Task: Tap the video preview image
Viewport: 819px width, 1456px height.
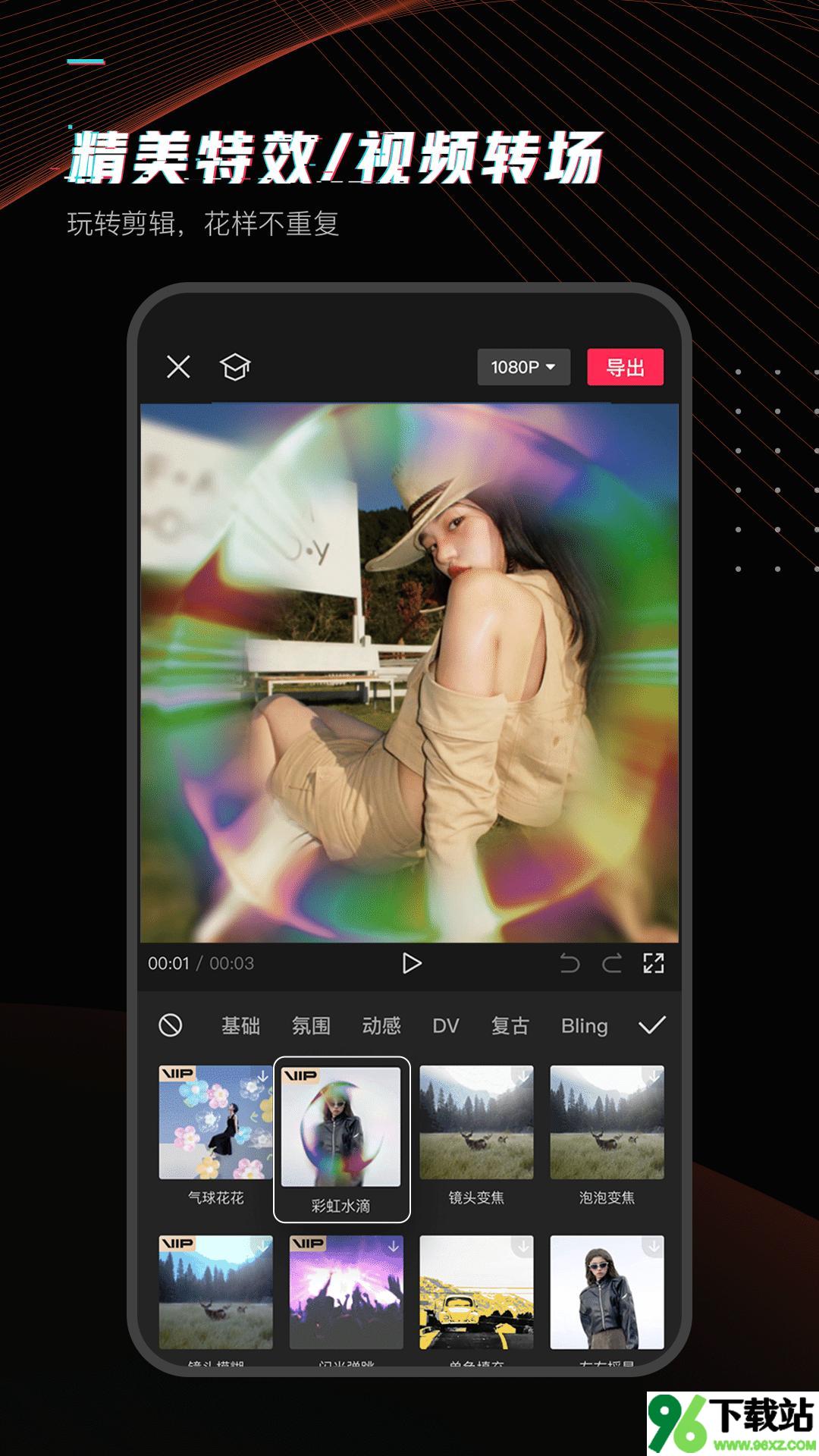Action: click(409, 673)
